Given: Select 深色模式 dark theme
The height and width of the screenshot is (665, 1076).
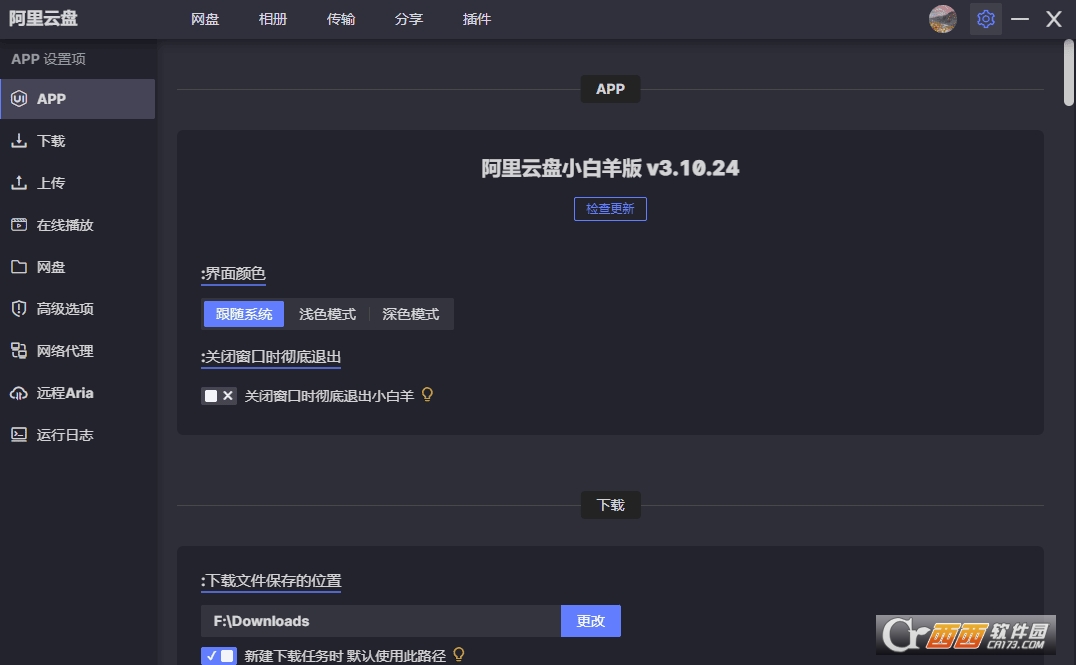Looking at the screenshot, I should tap(410, 314).
